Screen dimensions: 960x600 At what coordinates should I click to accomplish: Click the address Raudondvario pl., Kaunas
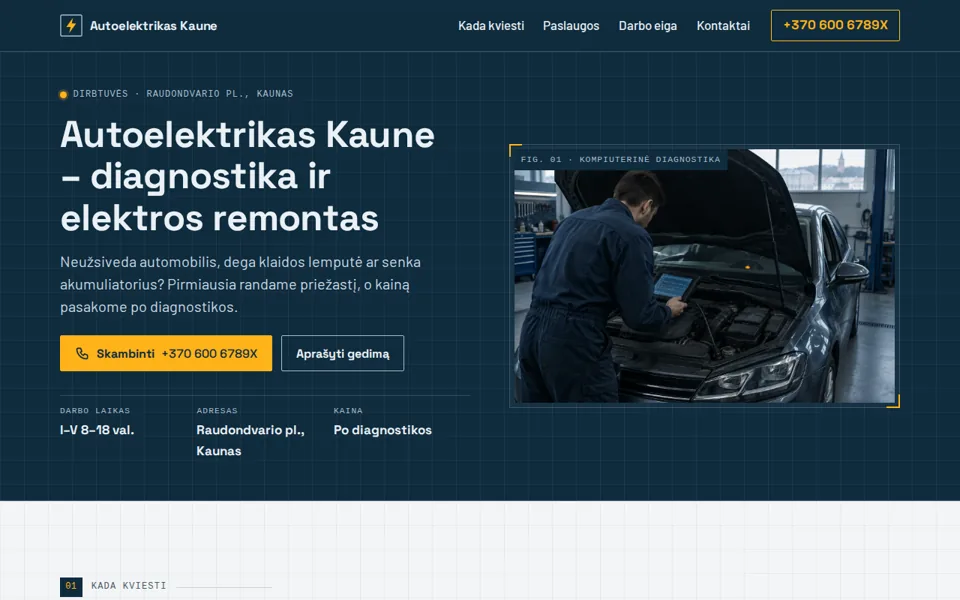click(x=250, y=440)
